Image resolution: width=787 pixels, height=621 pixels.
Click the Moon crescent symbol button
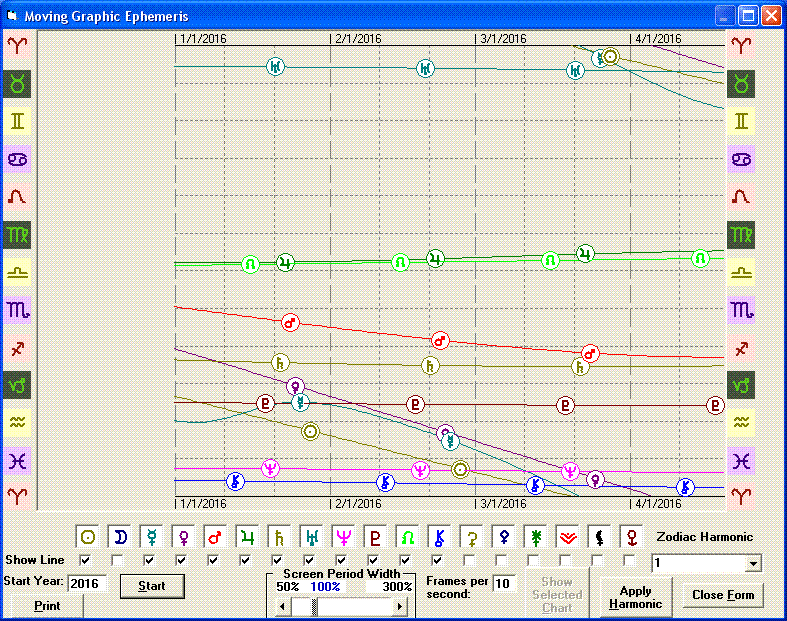coord(120,537)
